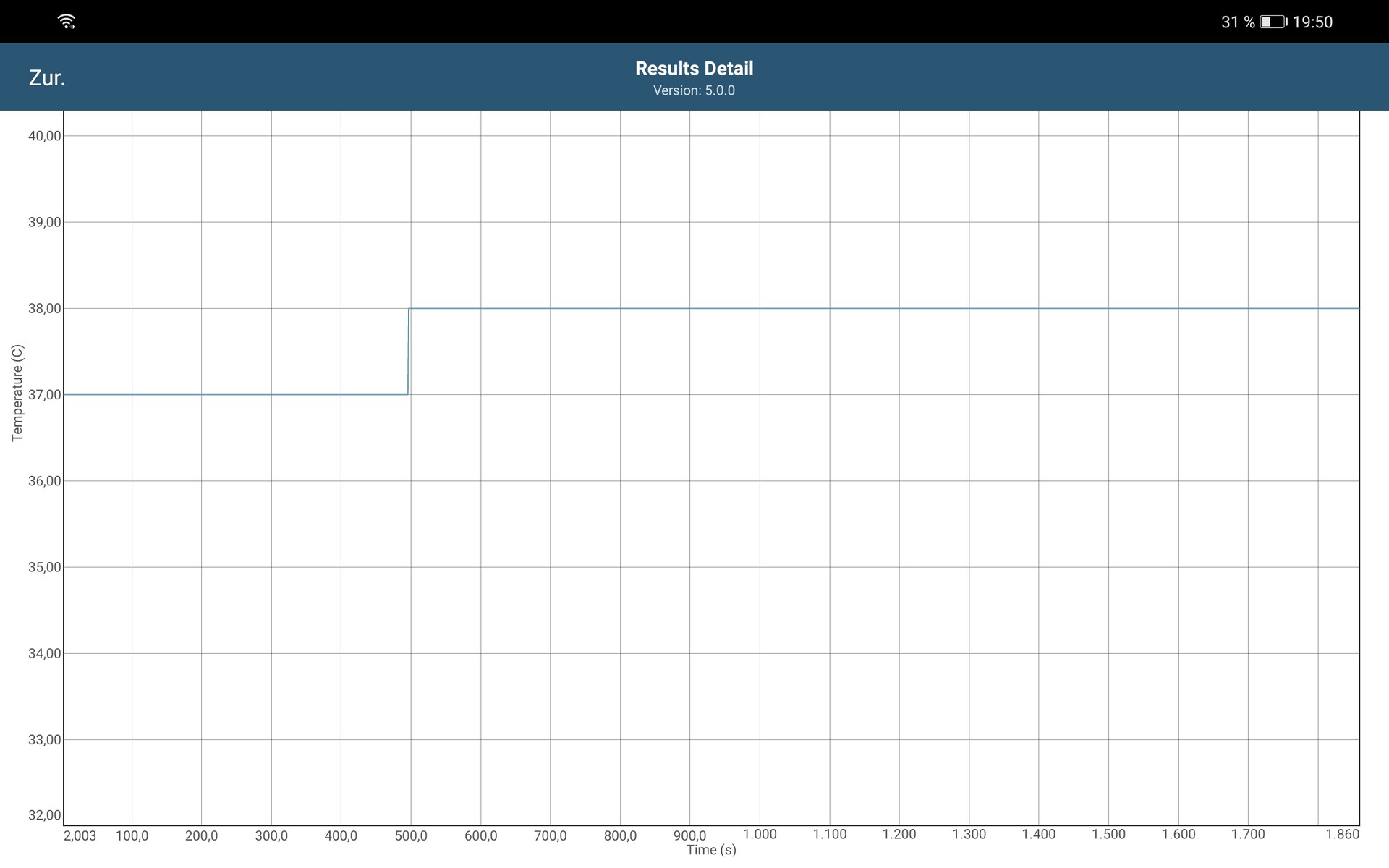Screen dimensions: 1389x868
Task: Click the Wi-Fi status icon
Action: [x=67, y=22]
